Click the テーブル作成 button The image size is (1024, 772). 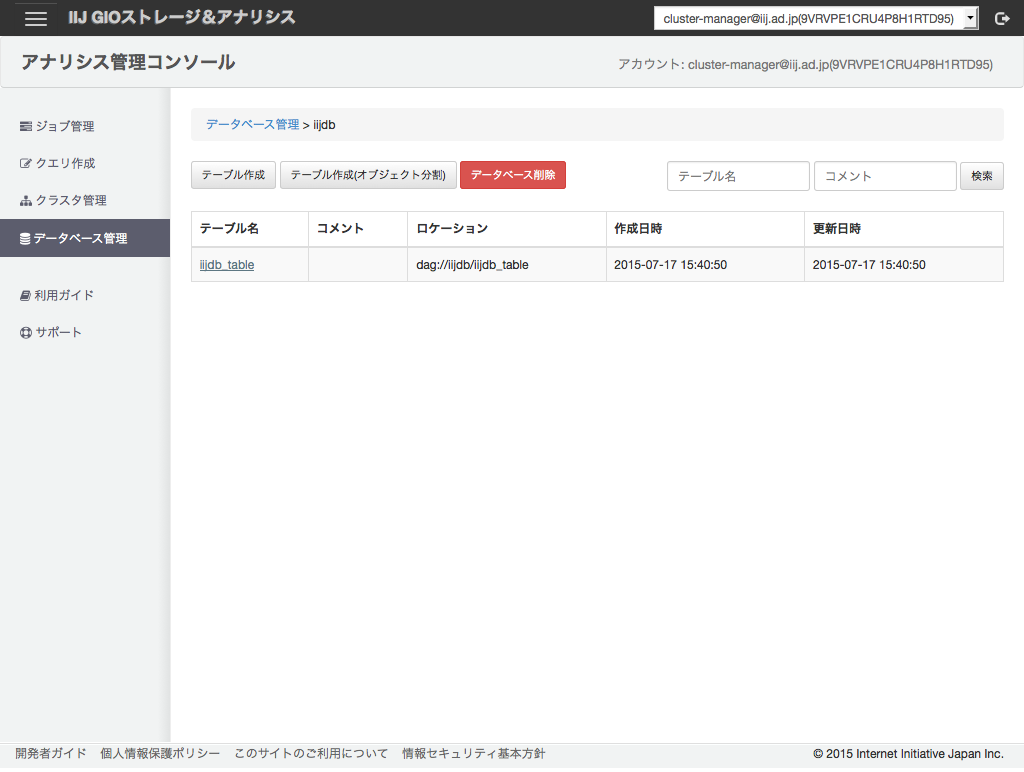(233, 175)
